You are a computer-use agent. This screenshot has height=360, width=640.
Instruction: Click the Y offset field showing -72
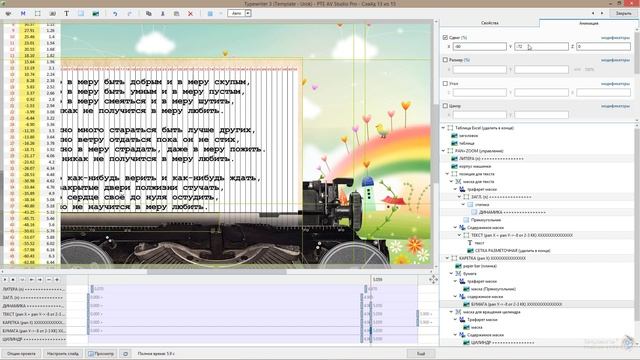(x=541, y=47)
